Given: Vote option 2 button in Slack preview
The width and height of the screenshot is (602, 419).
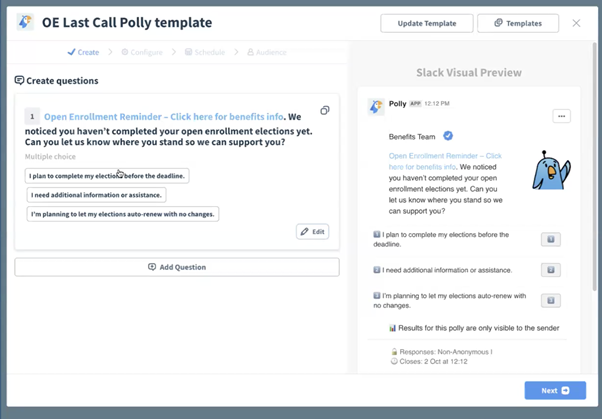Looking at the screenshot, I should tap(550, 270).
